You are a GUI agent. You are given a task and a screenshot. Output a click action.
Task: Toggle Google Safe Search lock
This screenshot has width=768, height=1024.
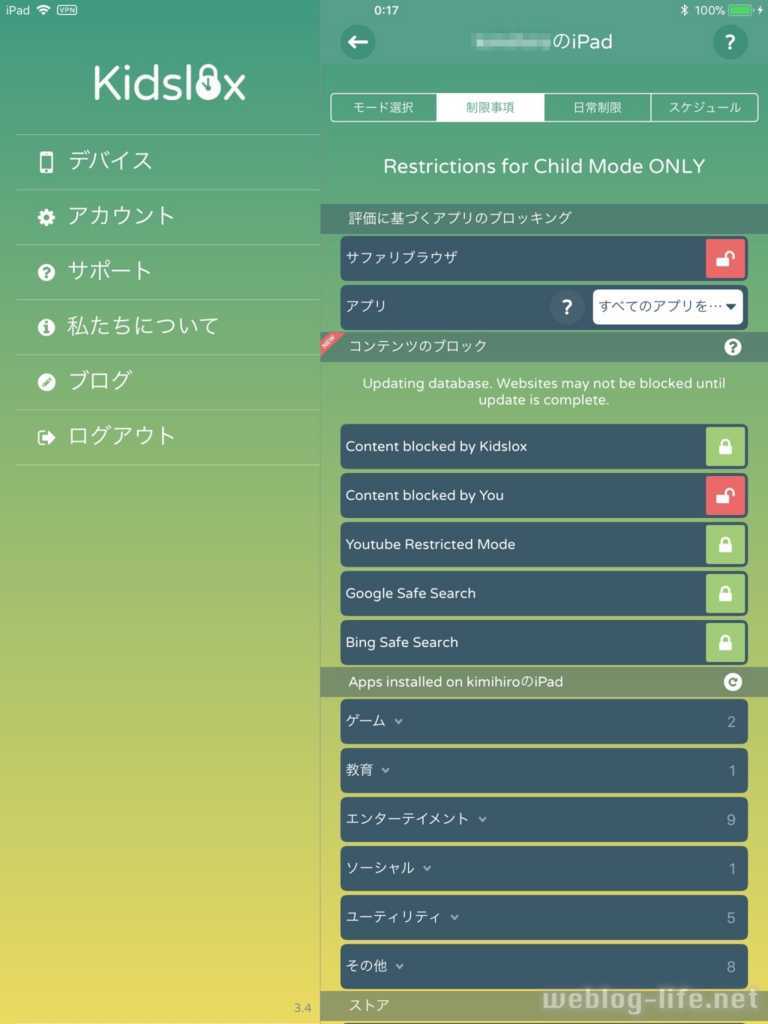point(726,594)
